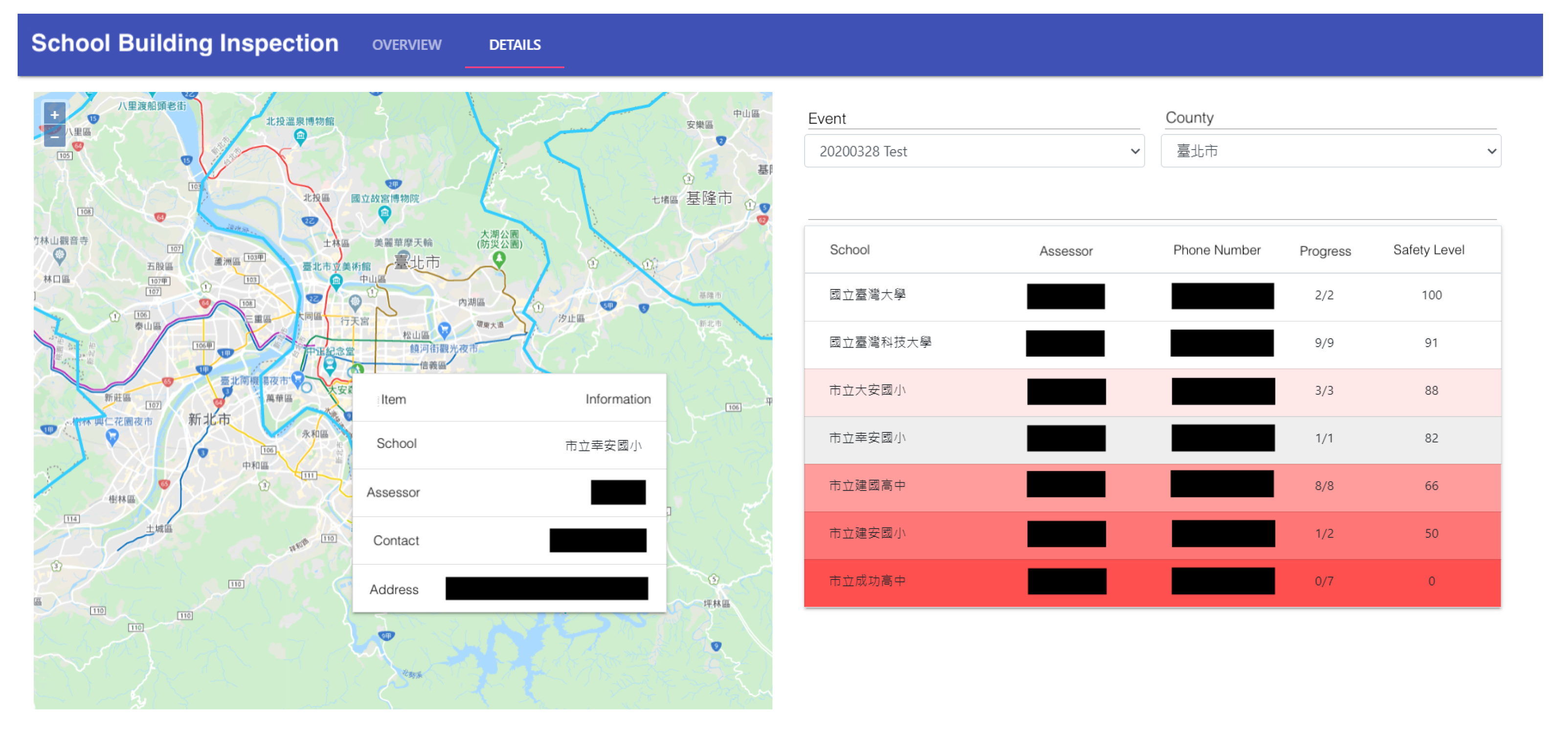
Task: Click the School Building Inspection title
Action: [184, 43]
